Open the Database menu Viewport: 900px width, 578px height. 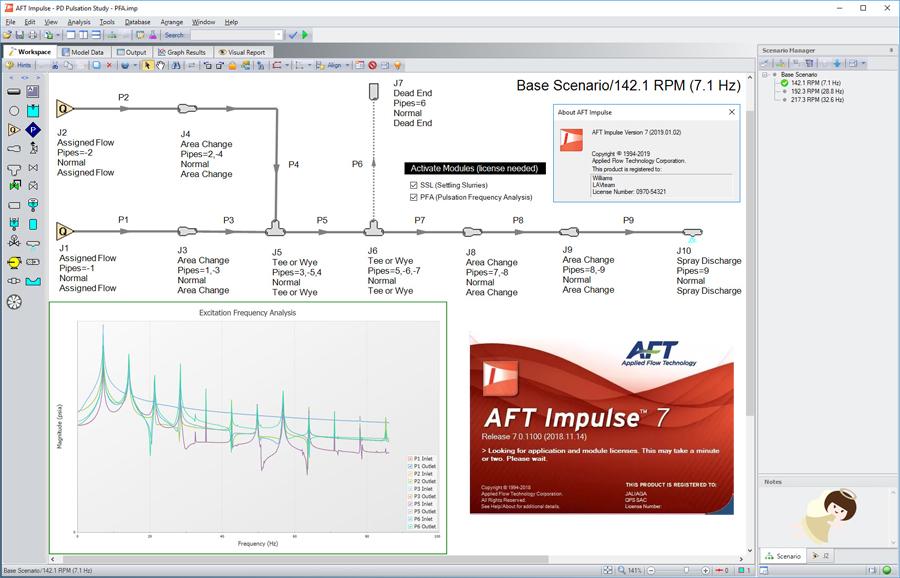[x=137, y=22]
